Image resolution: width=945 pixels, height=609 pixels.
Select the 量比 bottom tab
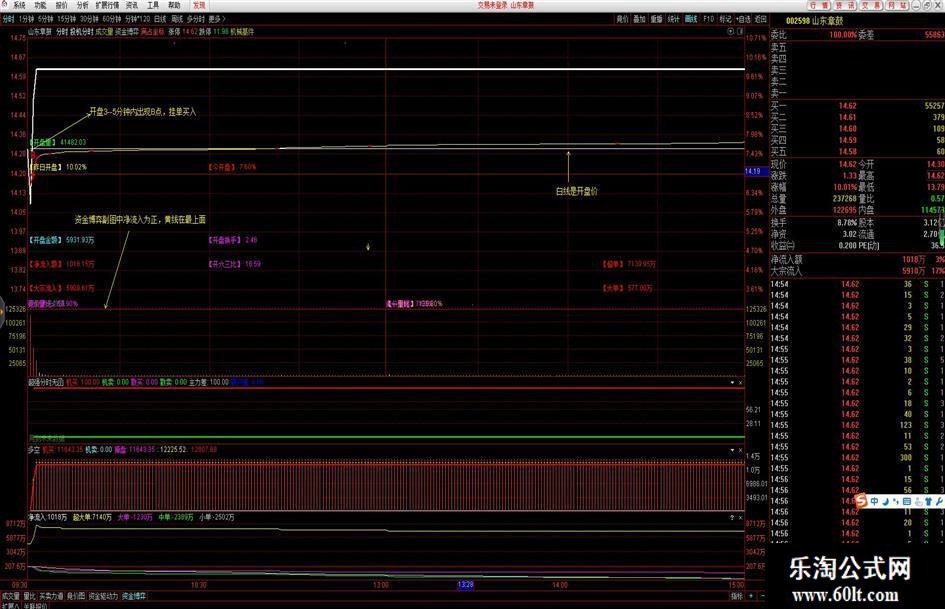[x=29, y=596]
